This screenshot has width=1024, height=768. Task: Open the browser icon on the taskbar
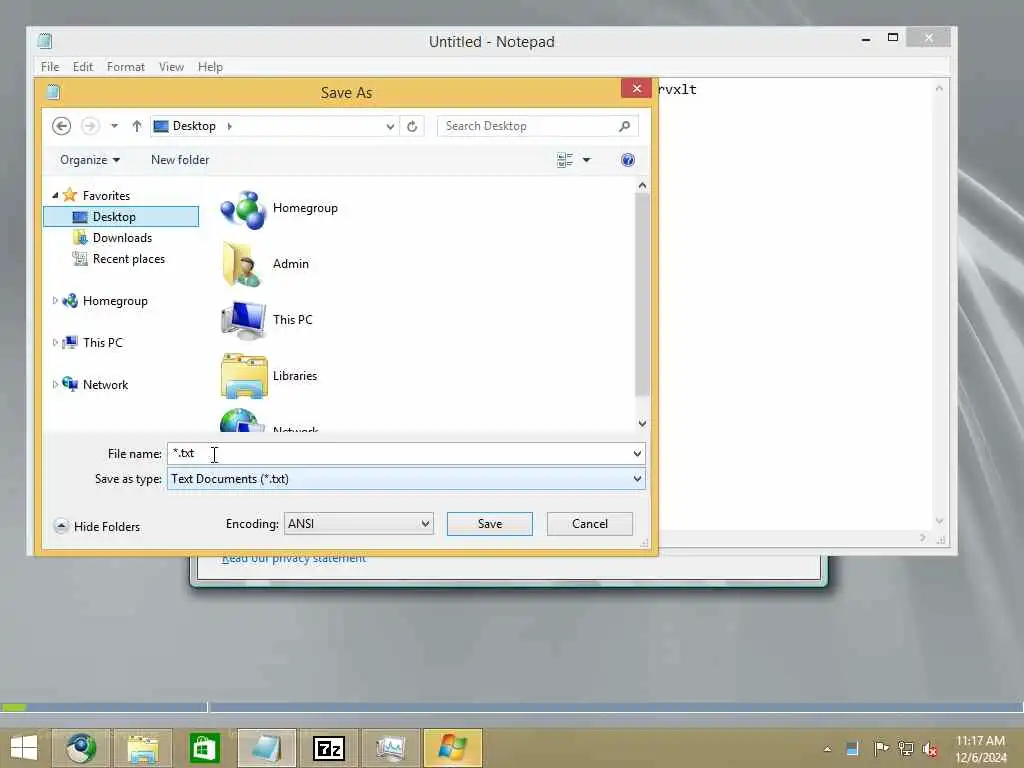pos(81,748)
